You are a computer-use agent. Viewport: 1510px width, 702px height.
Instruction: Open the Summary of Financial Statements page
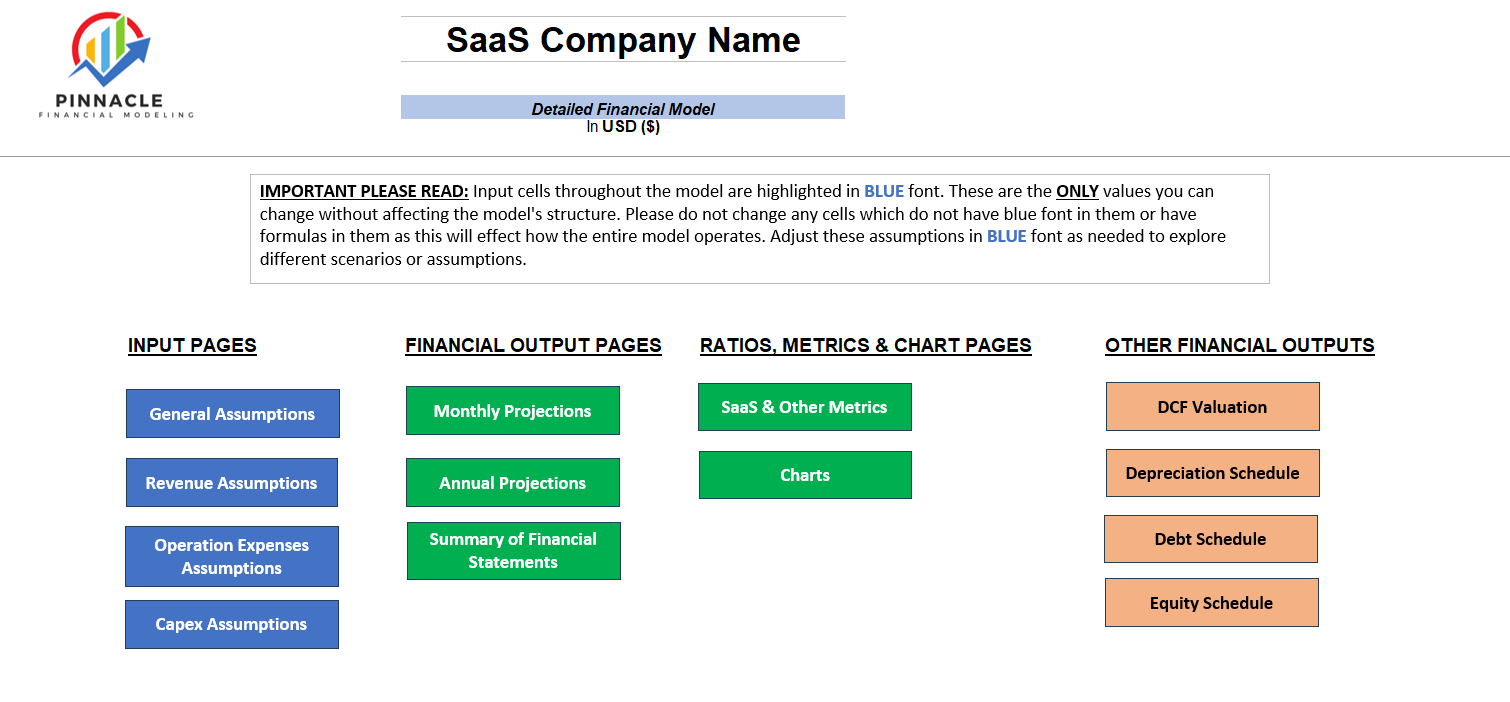click(x=512, y=551)
